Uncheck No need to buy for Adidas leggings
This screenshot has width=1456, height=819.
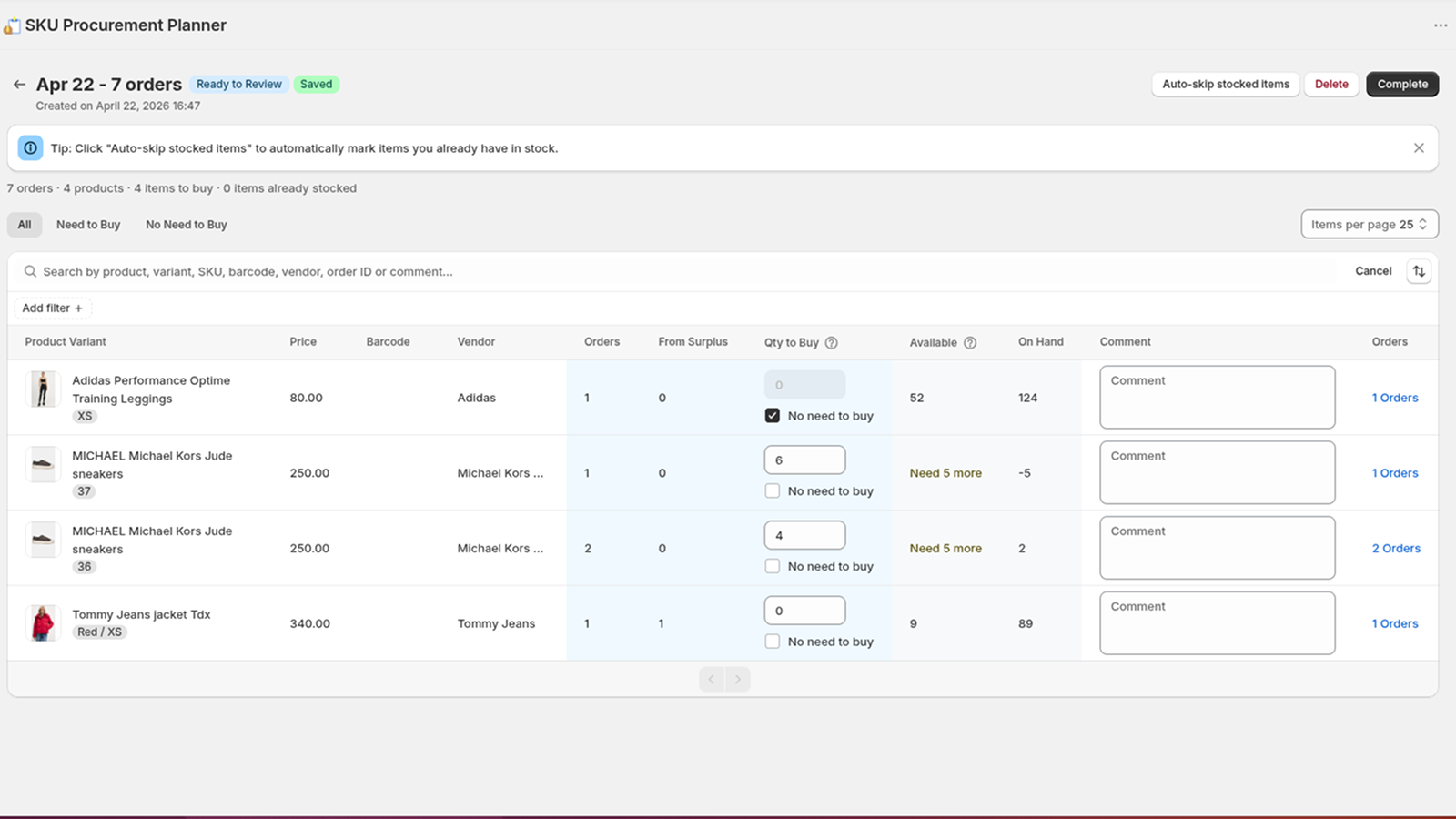tap(773, 416)
